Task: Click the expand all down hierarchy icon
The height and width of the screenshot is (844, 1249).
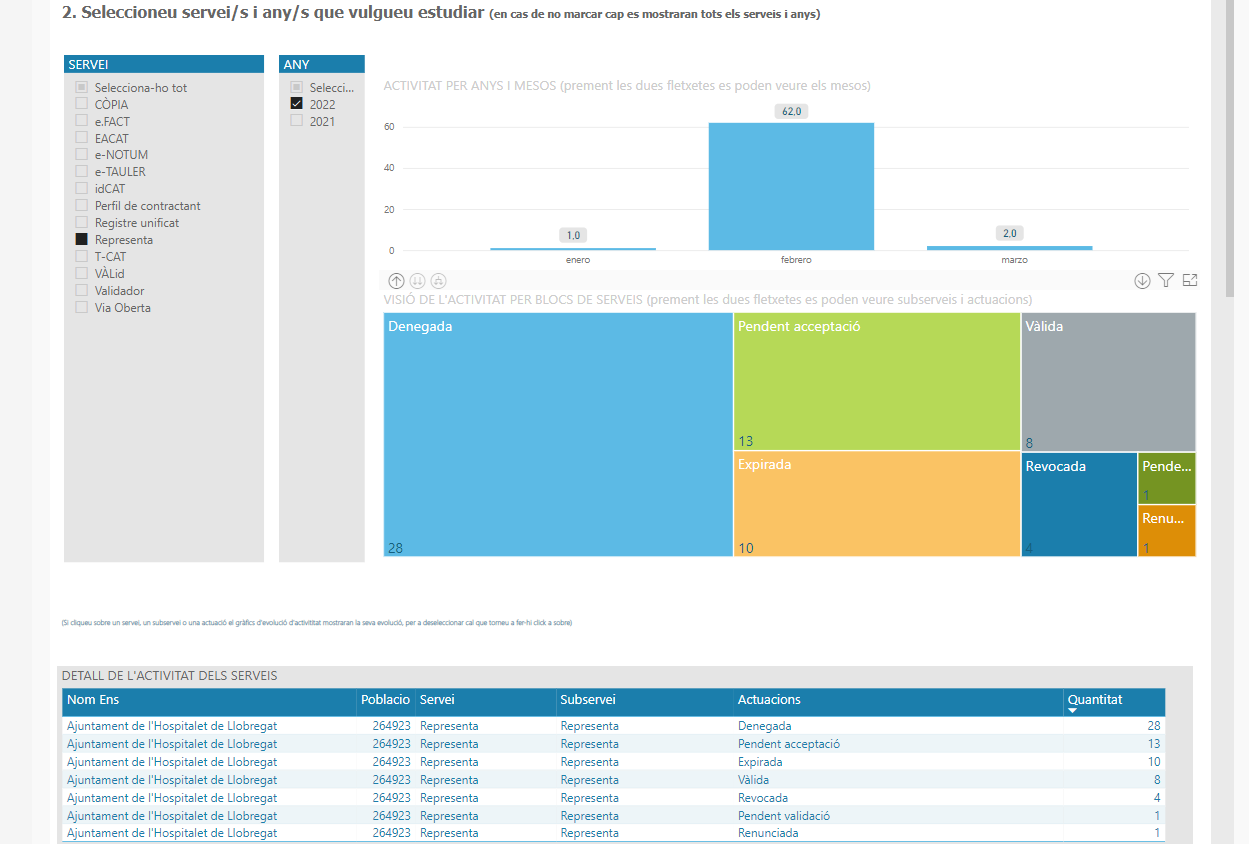Action: tap(438, 282)
